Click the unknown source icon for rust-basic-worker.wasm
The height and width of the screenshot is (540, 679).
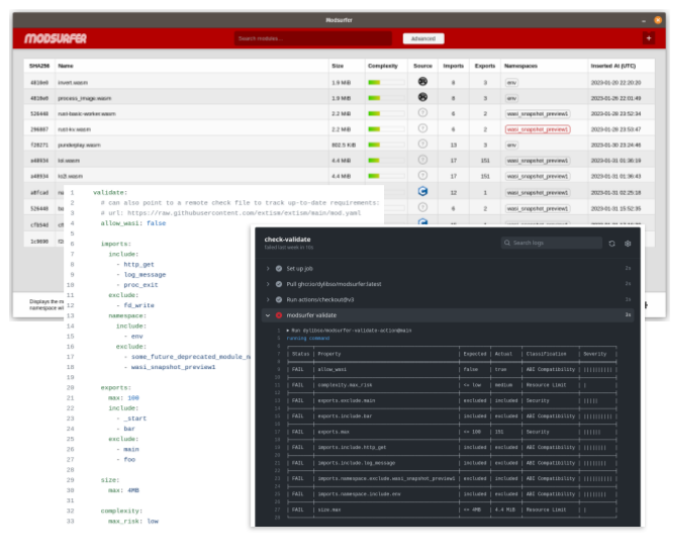tap(423, 113)
